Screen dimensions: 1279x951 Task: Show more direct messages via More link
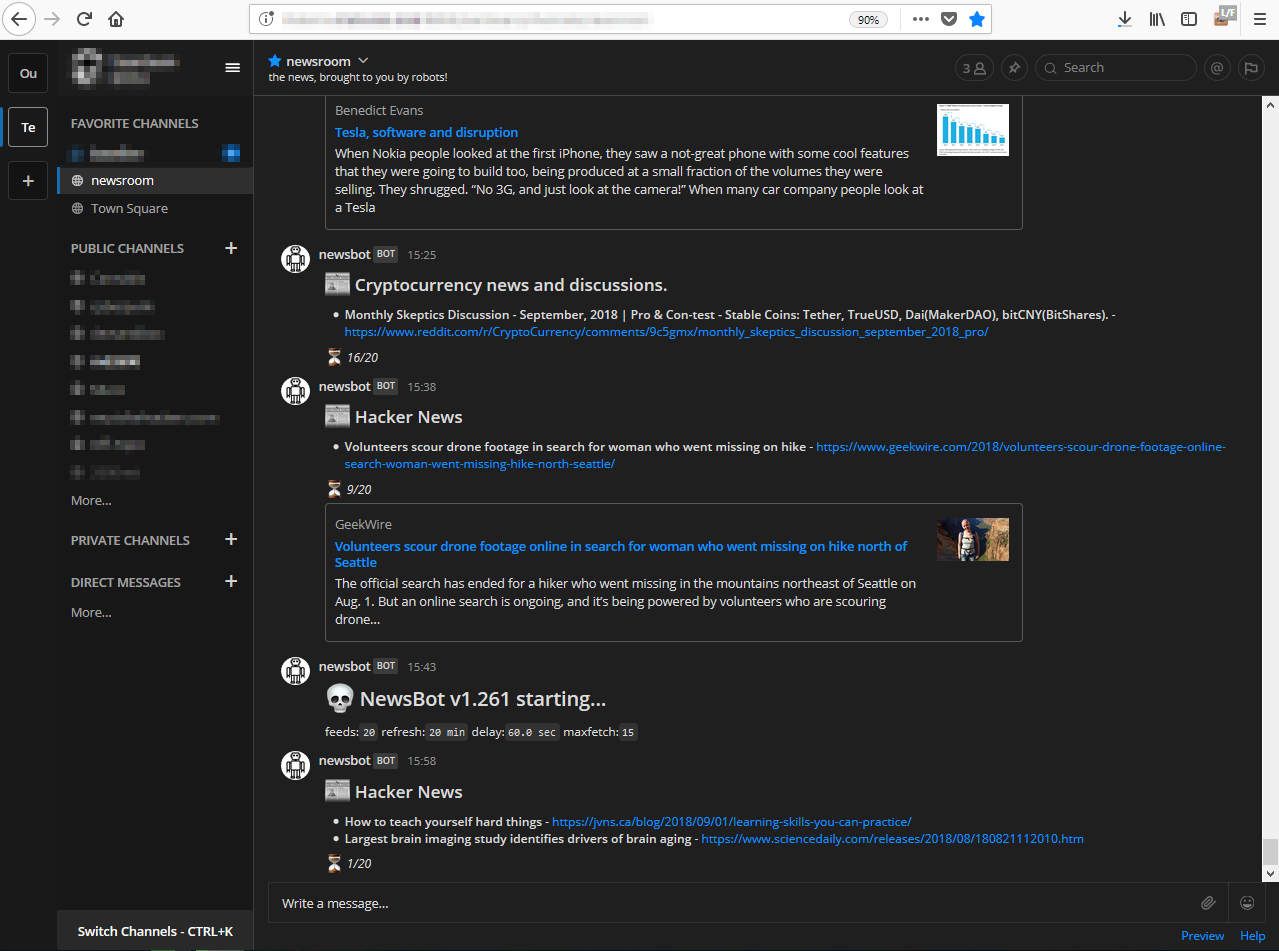pyautogui.click(x=91, y=612)
